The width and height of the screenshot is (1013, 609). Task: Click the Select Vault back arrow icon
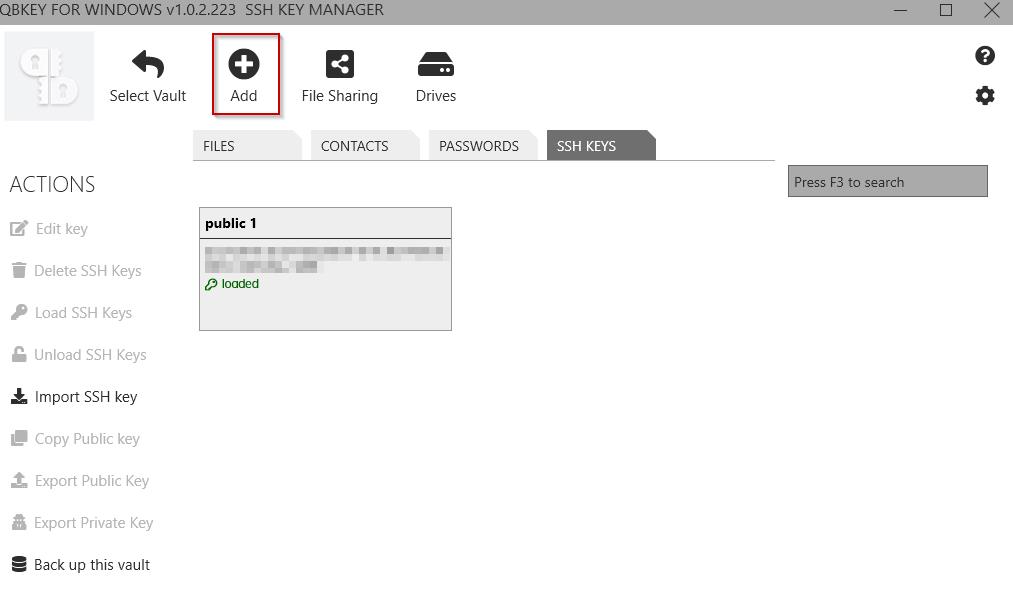148,63
